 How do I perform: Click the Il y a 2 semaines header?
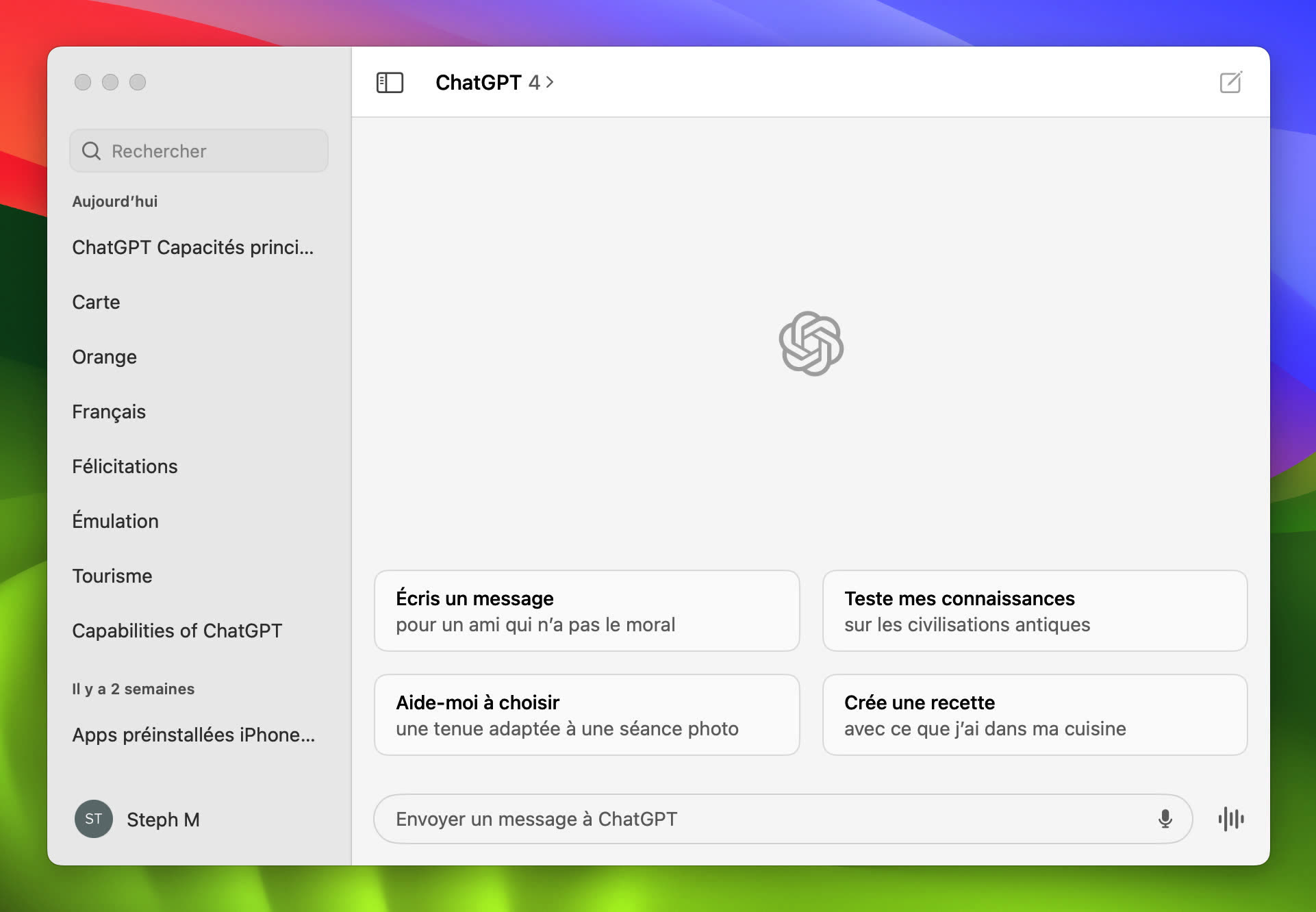(x=134, y=689)
